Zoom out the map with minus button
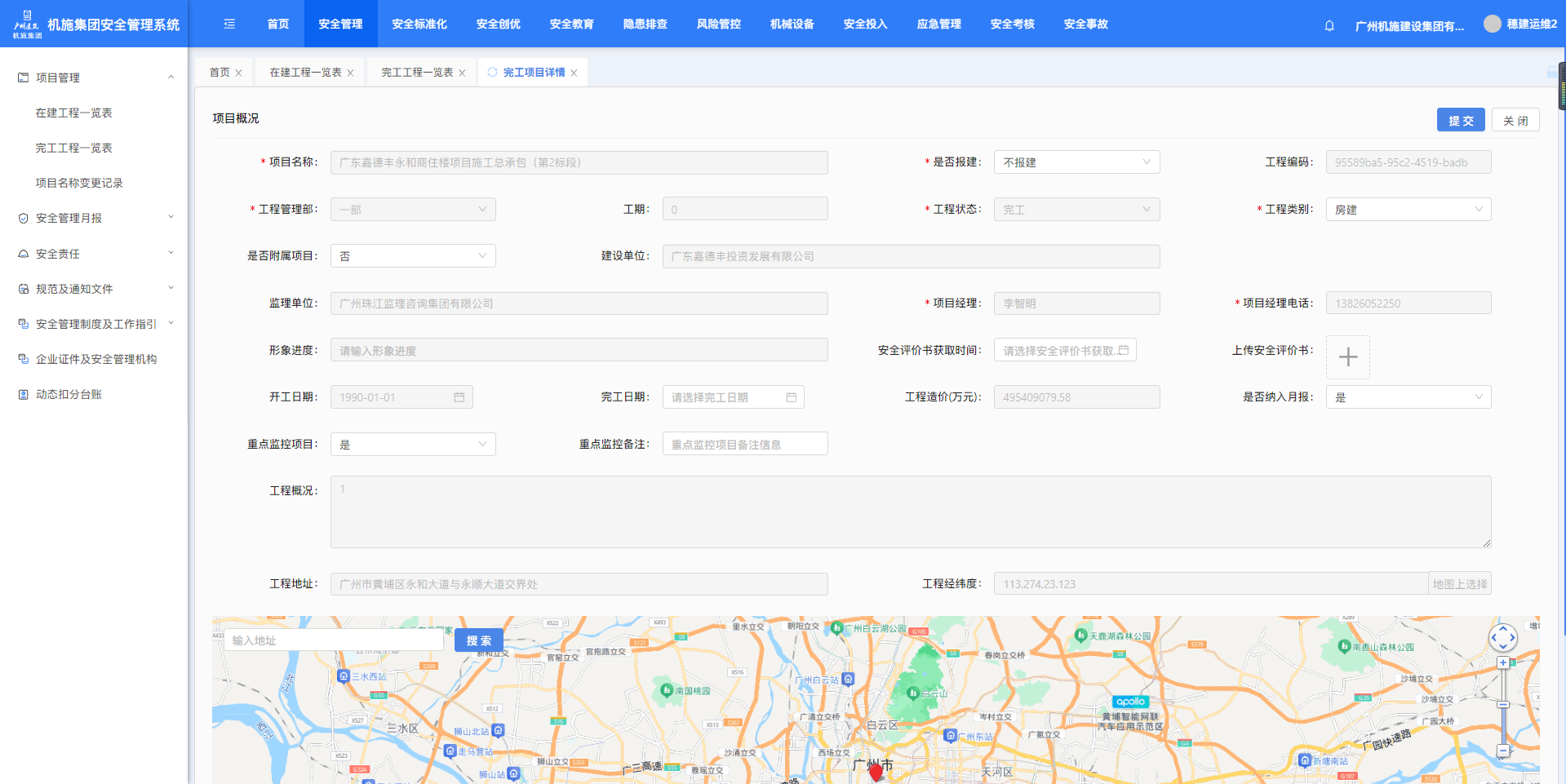1566x784 pixels. [1502, 751]
